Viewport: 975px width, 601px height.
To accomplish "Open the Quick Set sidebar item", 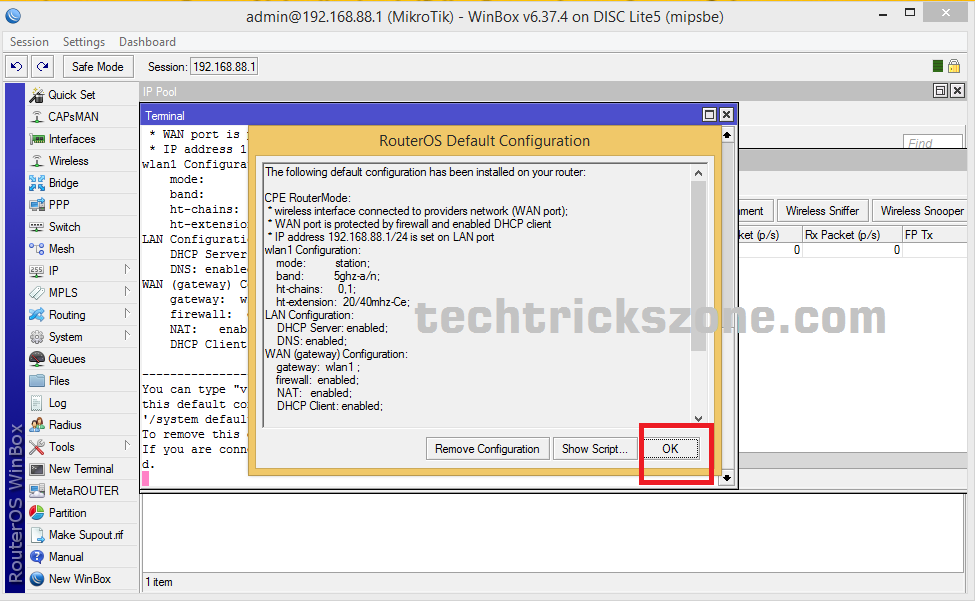I will point(72,95).
